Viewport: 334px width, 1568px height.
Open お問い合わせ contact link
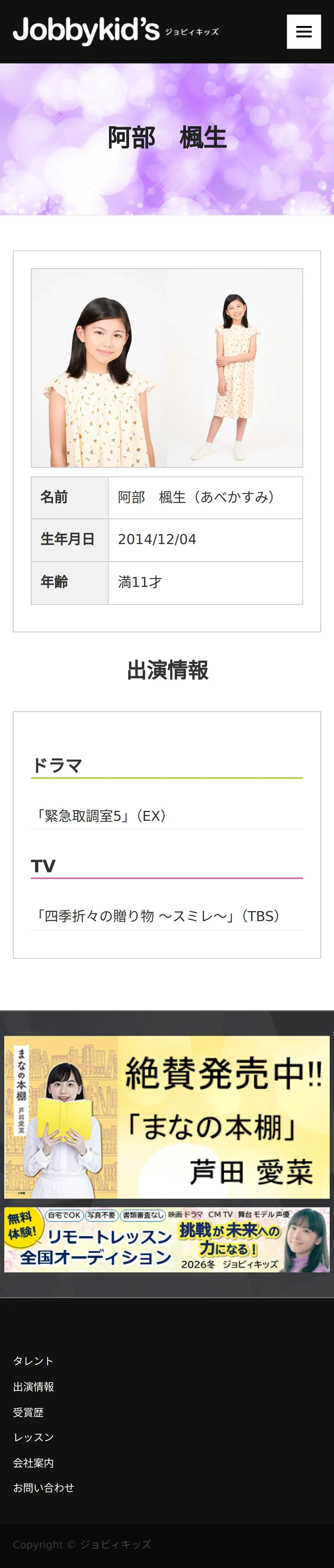pos(44,1487)
